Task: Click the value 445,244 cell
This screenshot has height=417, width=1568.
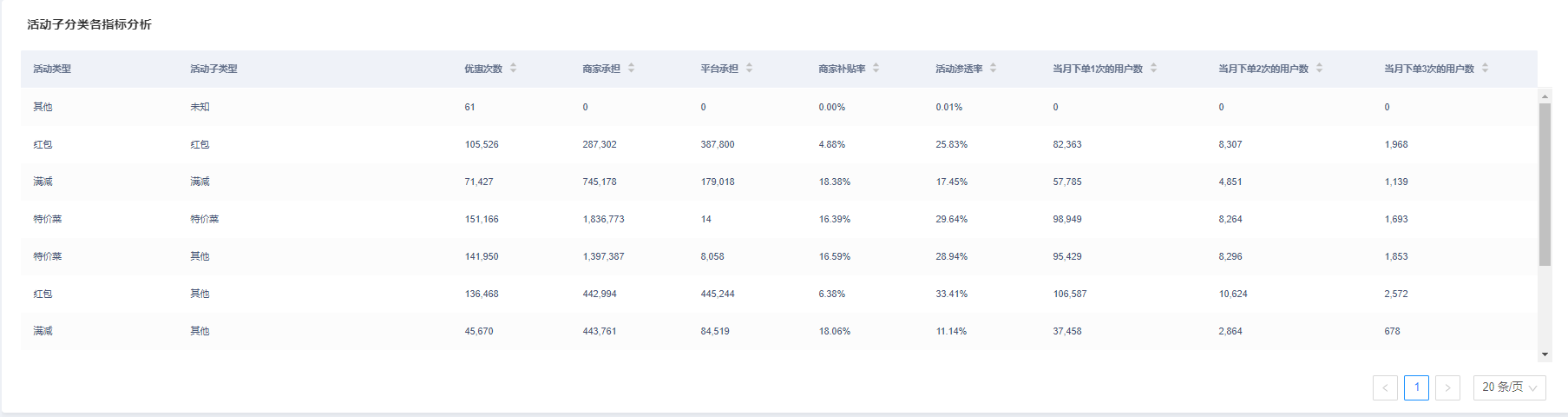Action: (x=718, y=294)
